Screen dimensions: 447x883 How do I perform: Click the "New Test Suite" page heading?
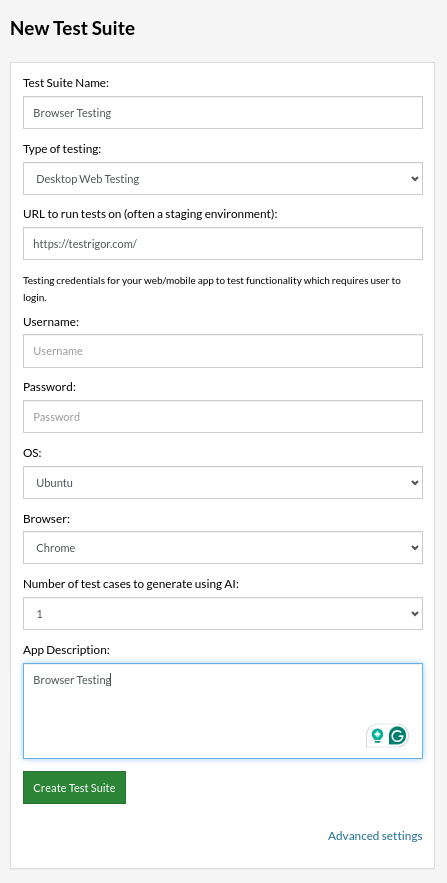73,28
